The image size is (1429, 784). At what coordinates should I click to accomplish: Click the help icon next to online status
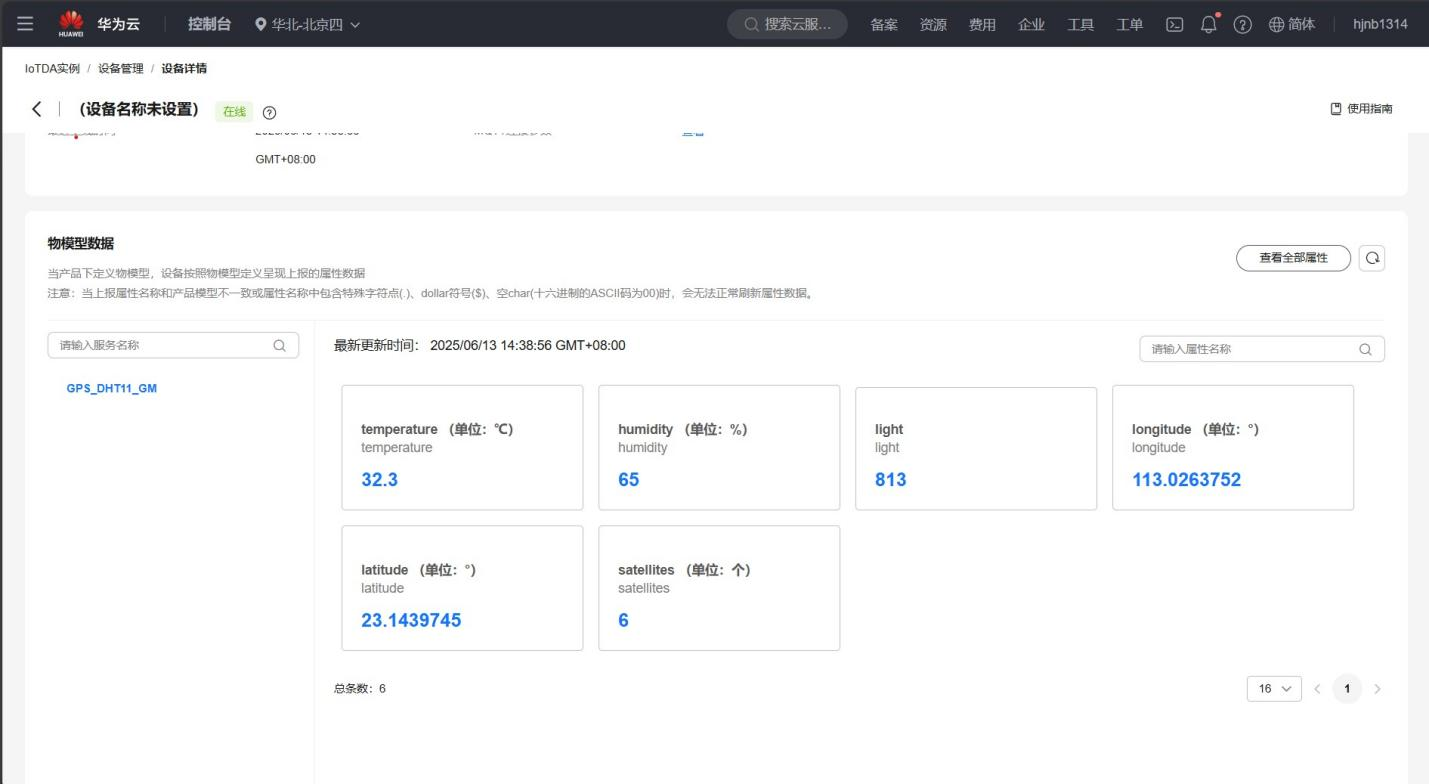coord(269,112)
